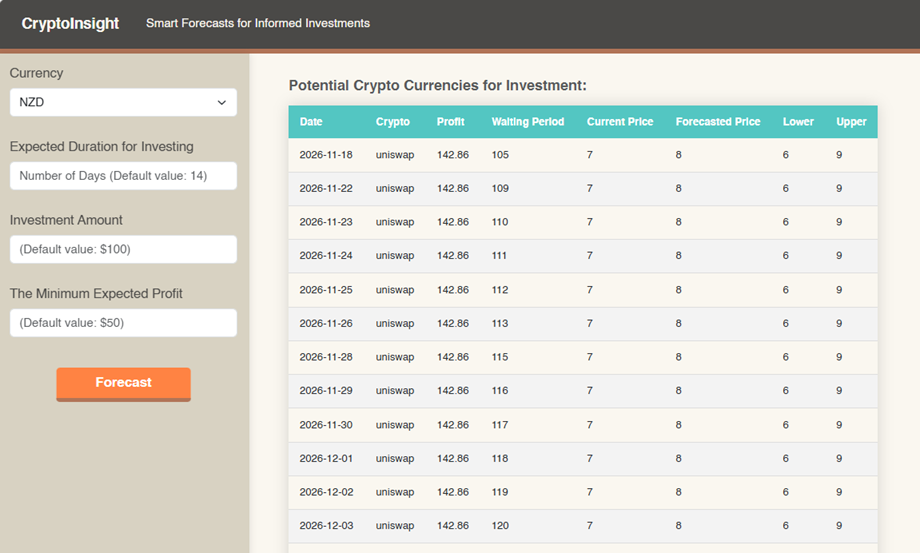Click the Forecasted Price column header
Screen dimensions: 920x553
[x=718, y=121]
